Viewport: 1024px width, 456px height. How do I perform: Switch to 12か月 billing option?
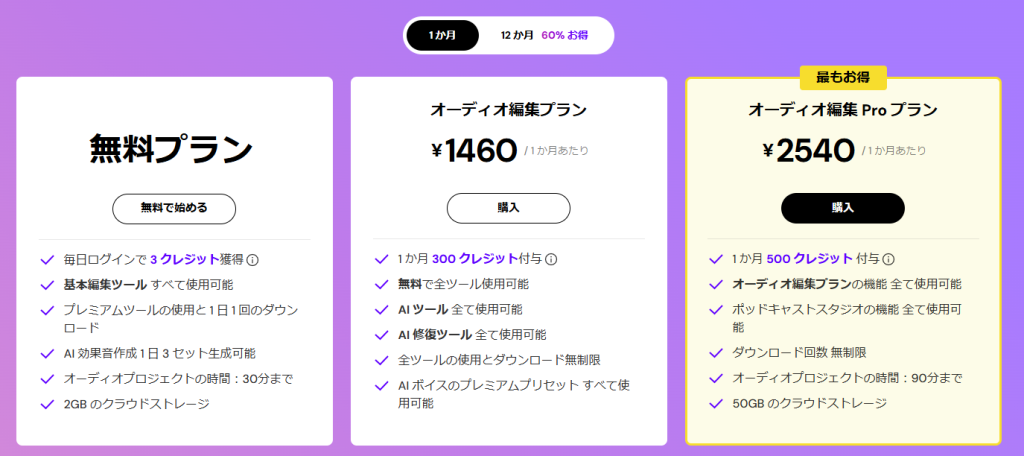tap(517, 35)
